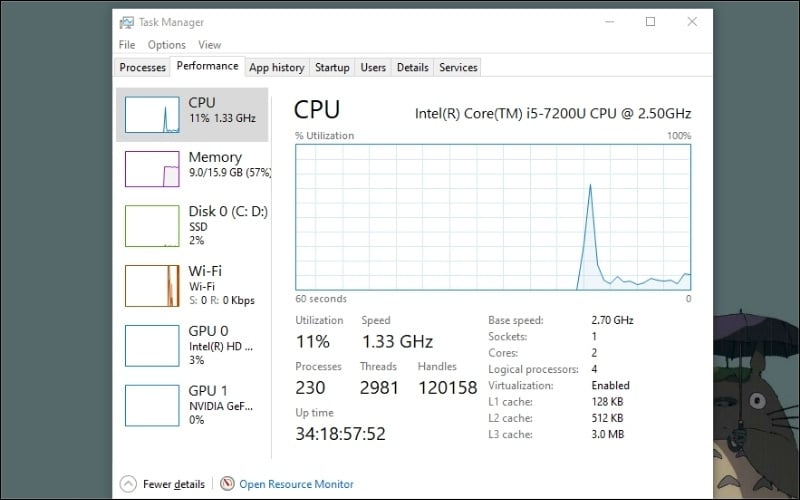Viewport: 800px width, 500px height.
Task: Click the up time 34:18:57:52 value
Action: 340,434
